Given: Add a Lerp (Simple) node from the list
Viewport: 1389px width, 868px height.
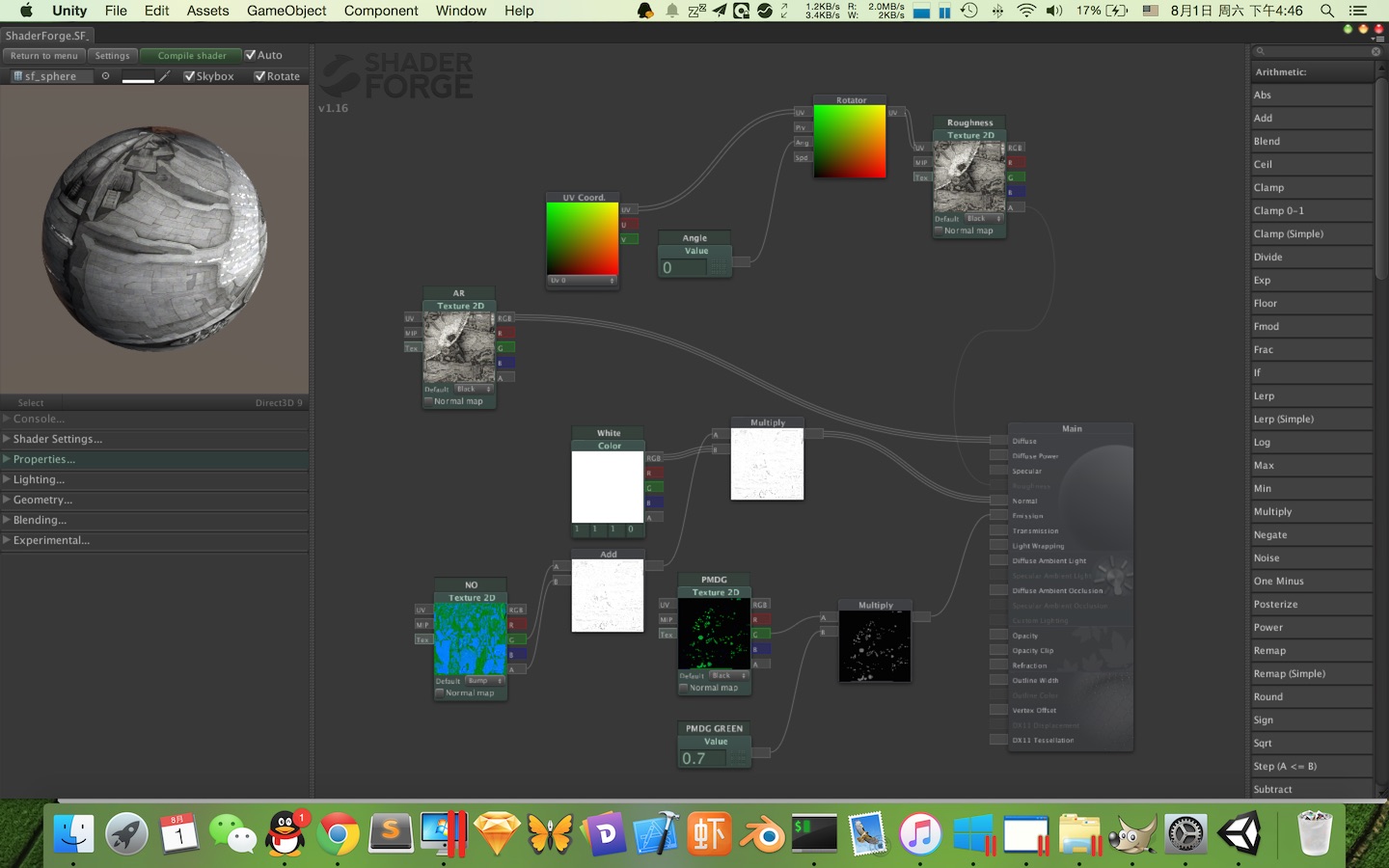Looking at the screenshot, I should [x=1312, y=420].
